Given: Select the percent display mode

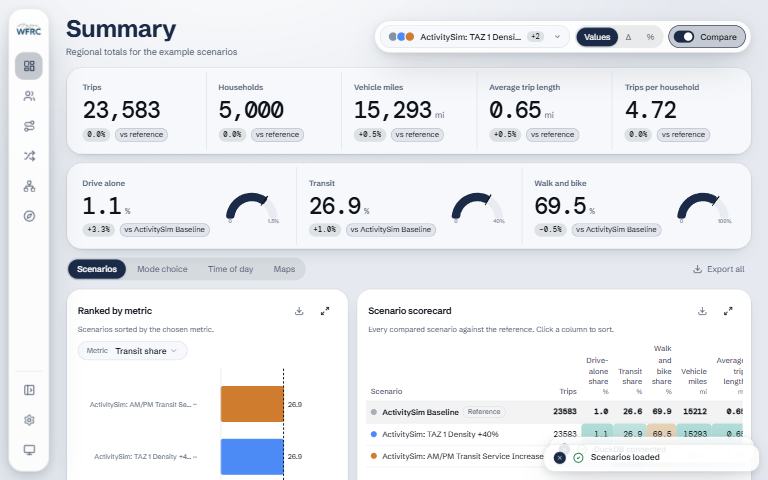Looking at the screenshot, I should point(650,37).
